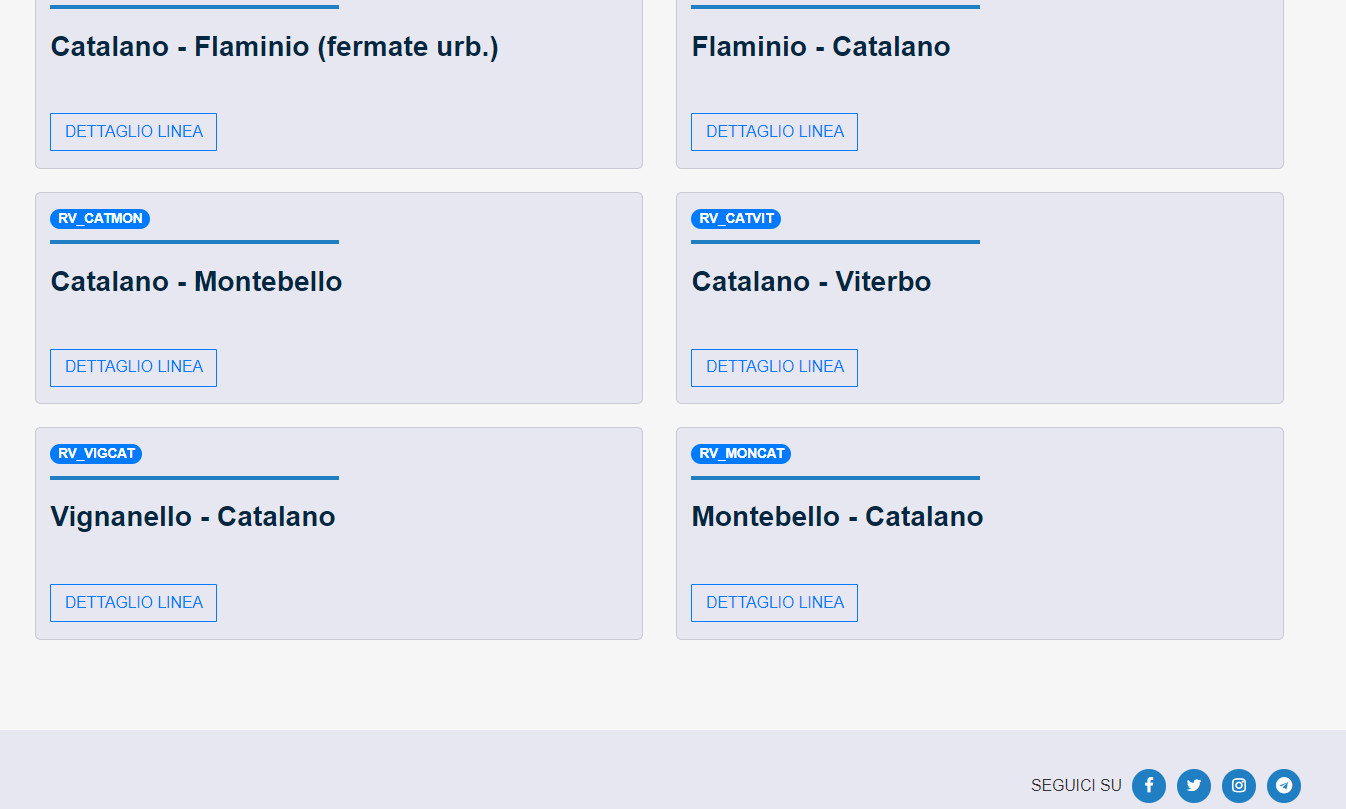
Task: Open line details for Flaminio - Catalano
Action: pos(774,132)
